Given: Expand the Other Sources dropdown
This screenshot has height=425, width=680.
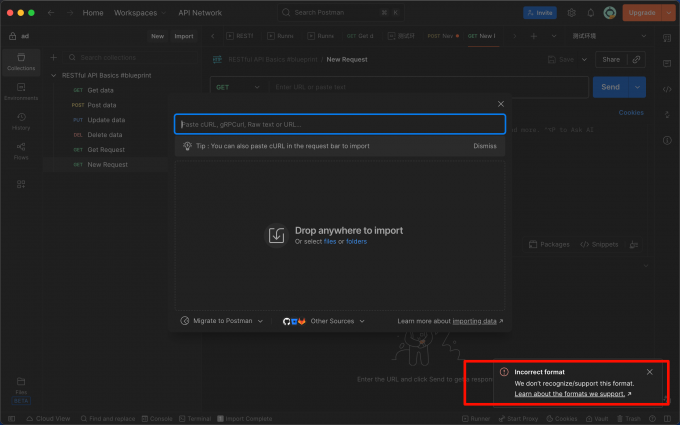Looking at the screenshot, I should [x=324, y=321].
